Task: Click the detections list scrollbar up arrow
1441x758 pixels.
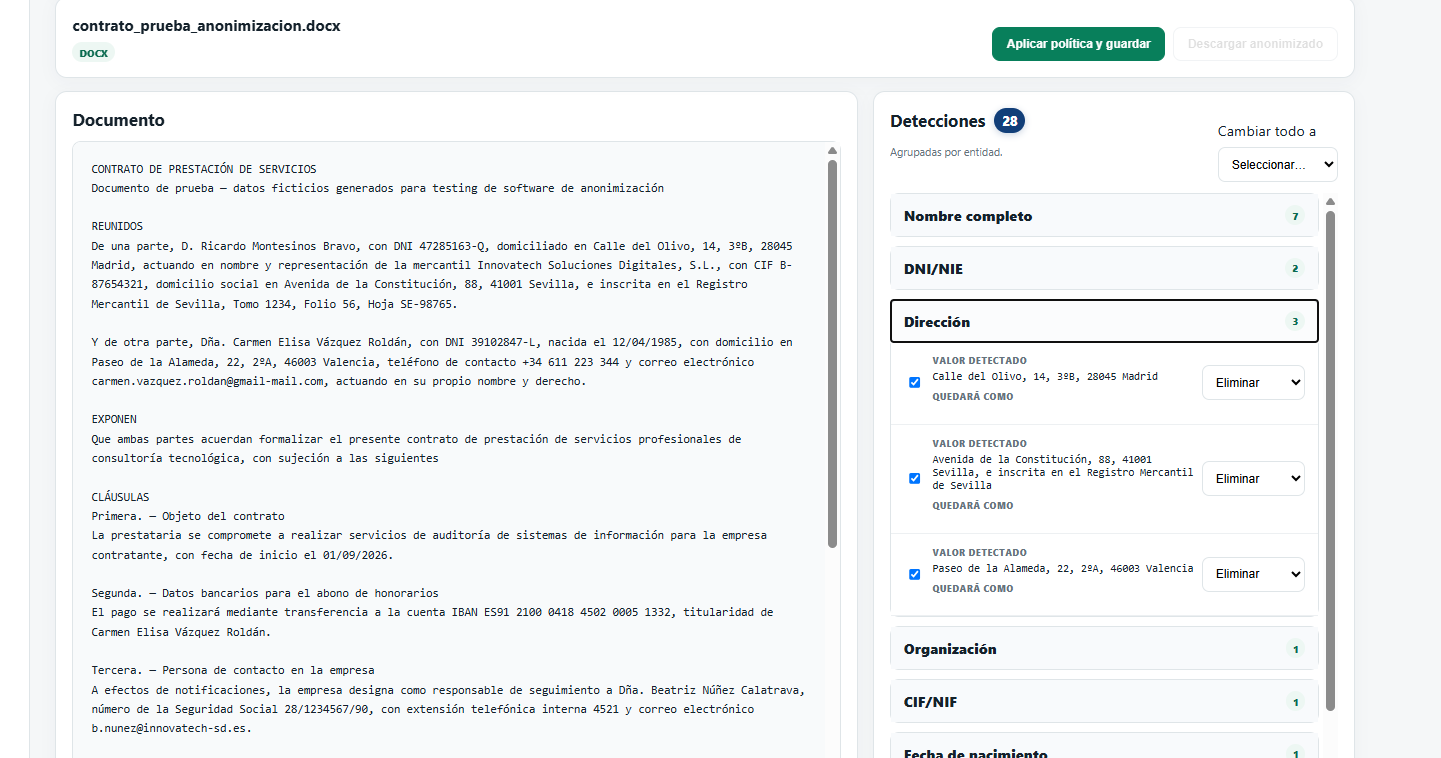Action: (x=1330, y=201)
